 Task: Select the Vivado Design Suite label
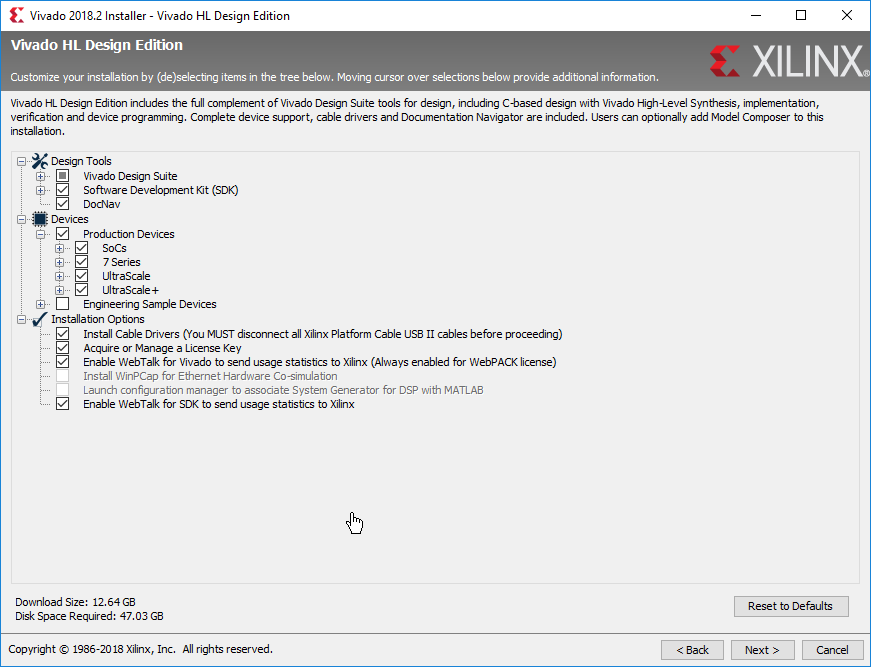pos(130,176)
